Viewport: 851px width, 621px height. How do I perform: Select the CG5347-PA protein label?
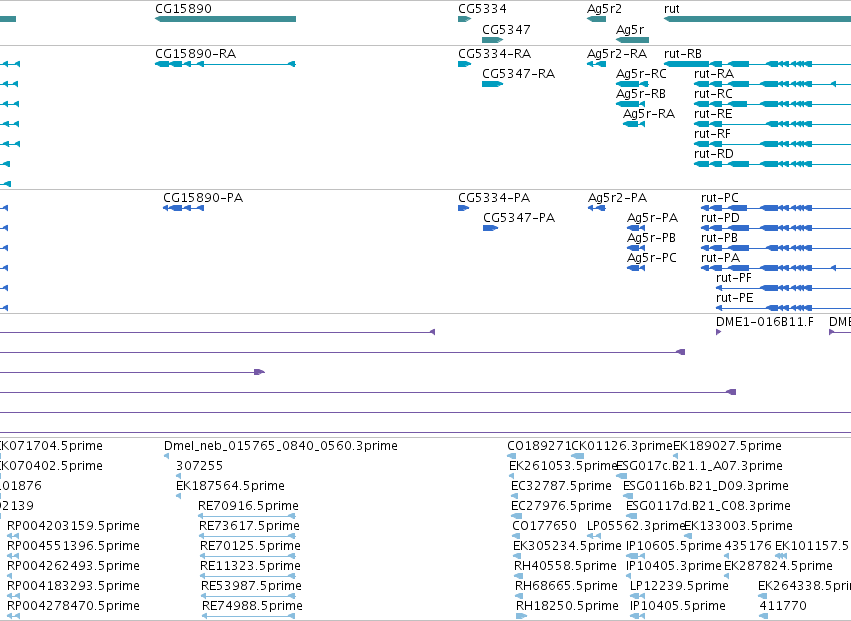519,218
